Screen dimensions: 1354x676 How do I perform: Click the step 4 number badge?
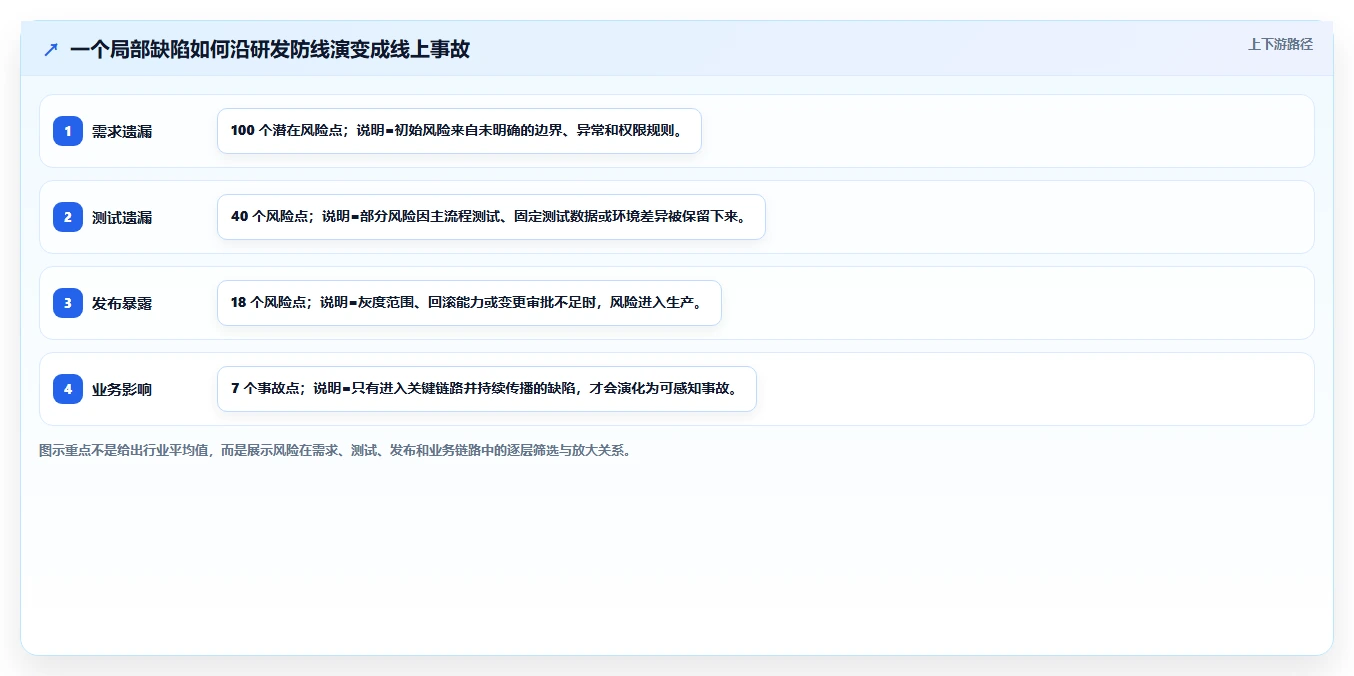pos(68,389)
